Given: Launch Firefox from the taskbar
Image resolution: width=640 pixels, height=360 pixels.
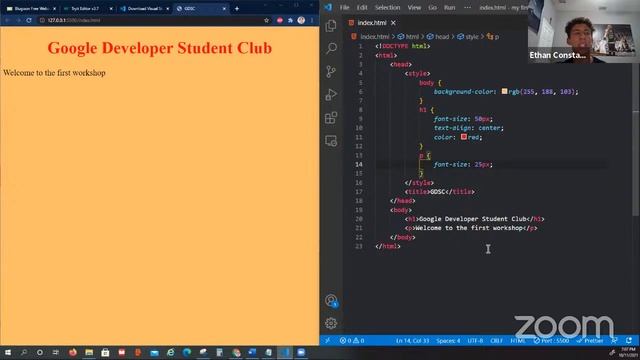Looking at the screenshot, I should [73, 352].
